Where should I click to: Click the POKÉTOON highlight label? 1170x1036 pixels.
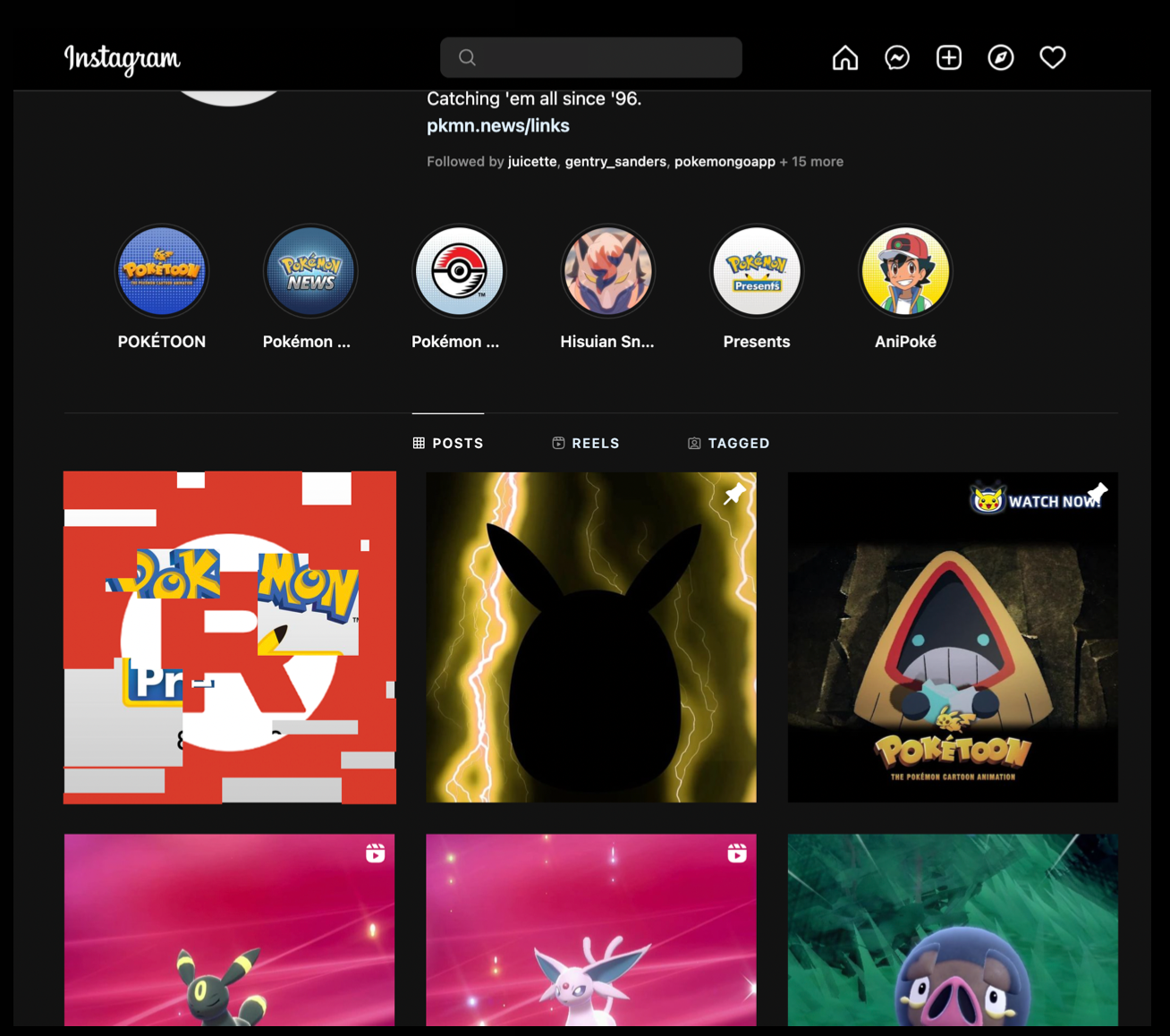click(162, 342)
